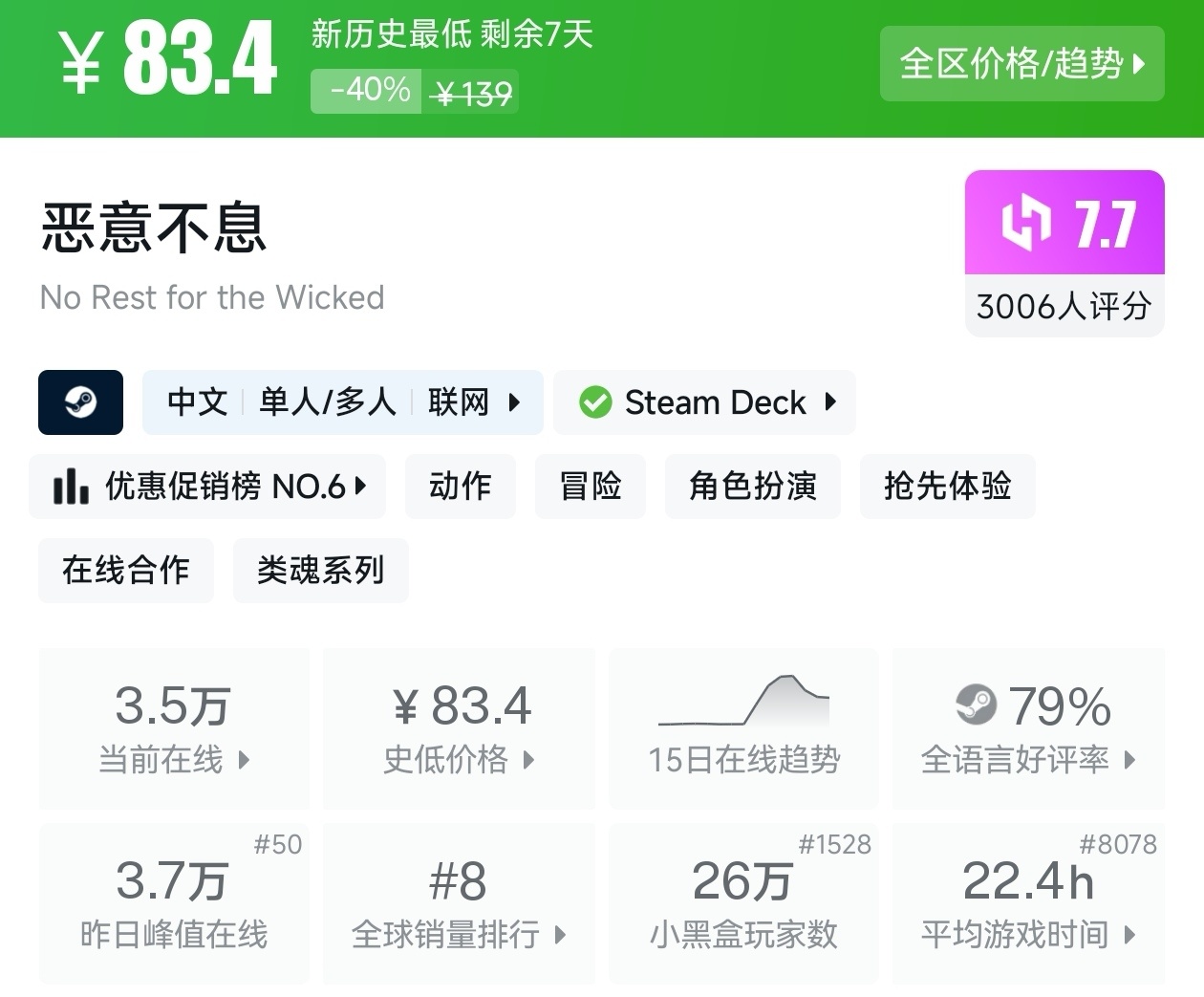
Task: Select the 在线合作 tag
Action: 125,571
